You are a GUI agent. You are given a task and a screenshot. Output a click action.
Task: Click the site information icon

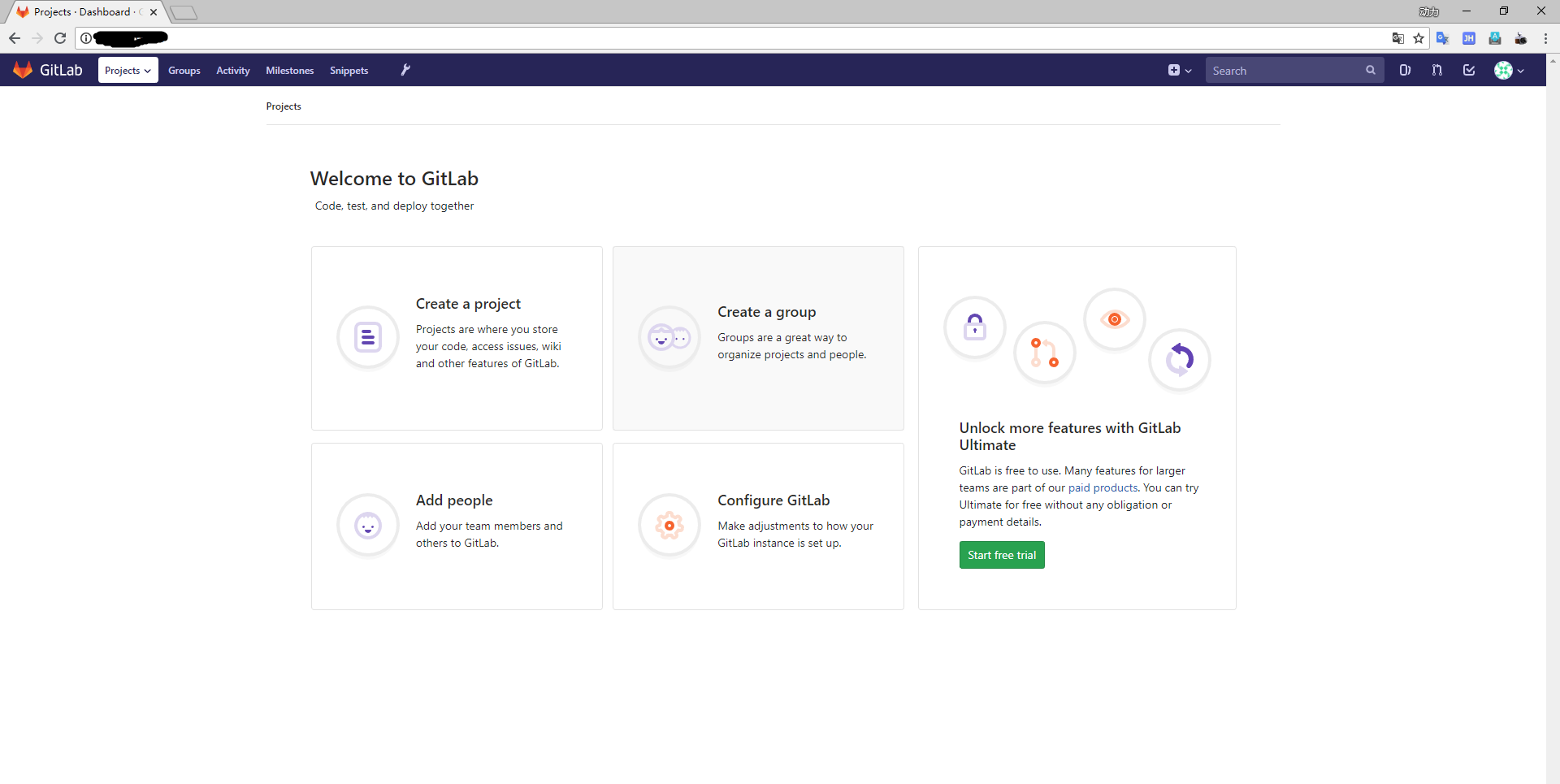coord(86,38)
